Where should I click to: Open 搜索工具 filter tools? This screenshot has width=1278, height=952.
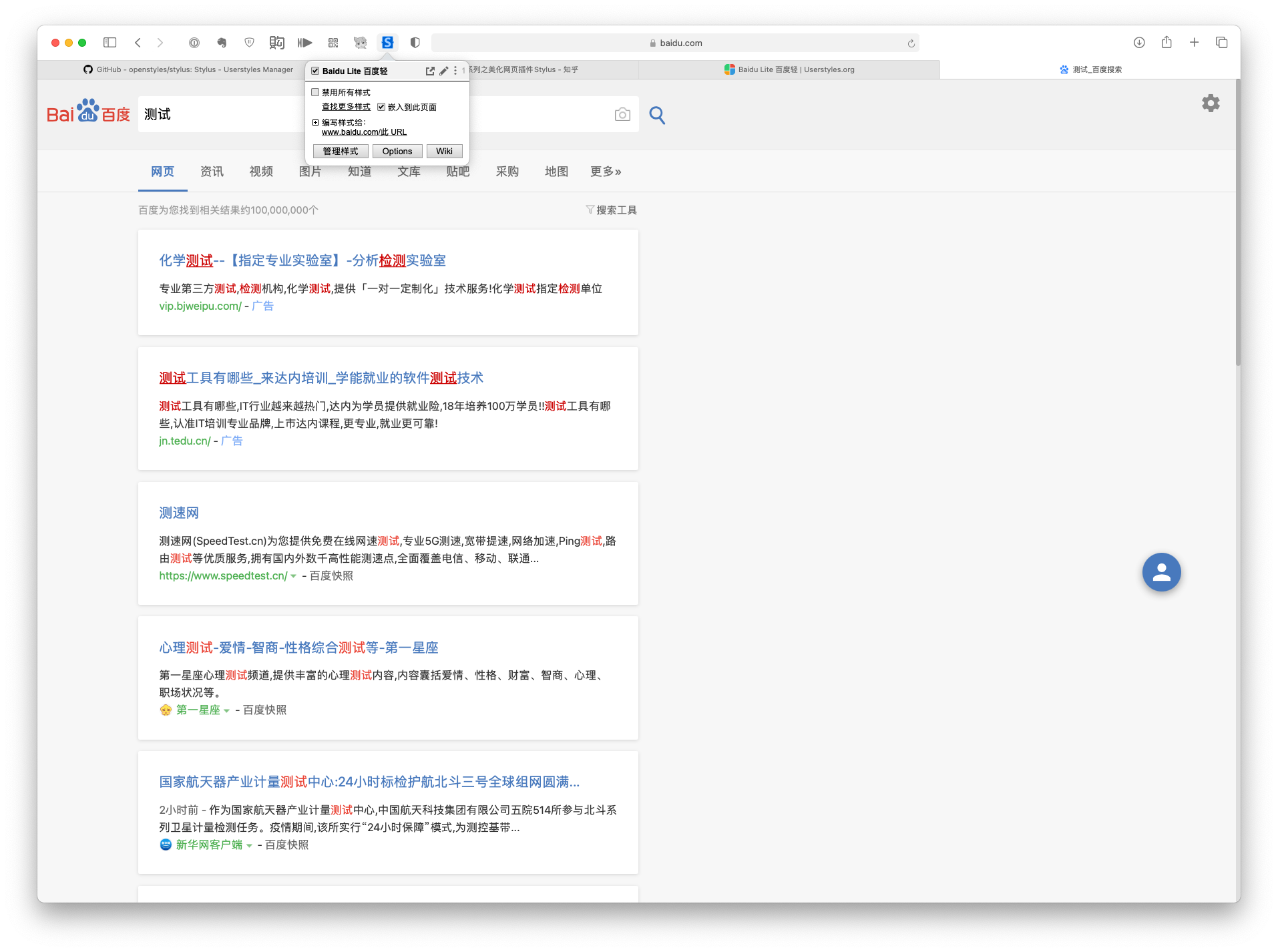click(x=611, y=210)
